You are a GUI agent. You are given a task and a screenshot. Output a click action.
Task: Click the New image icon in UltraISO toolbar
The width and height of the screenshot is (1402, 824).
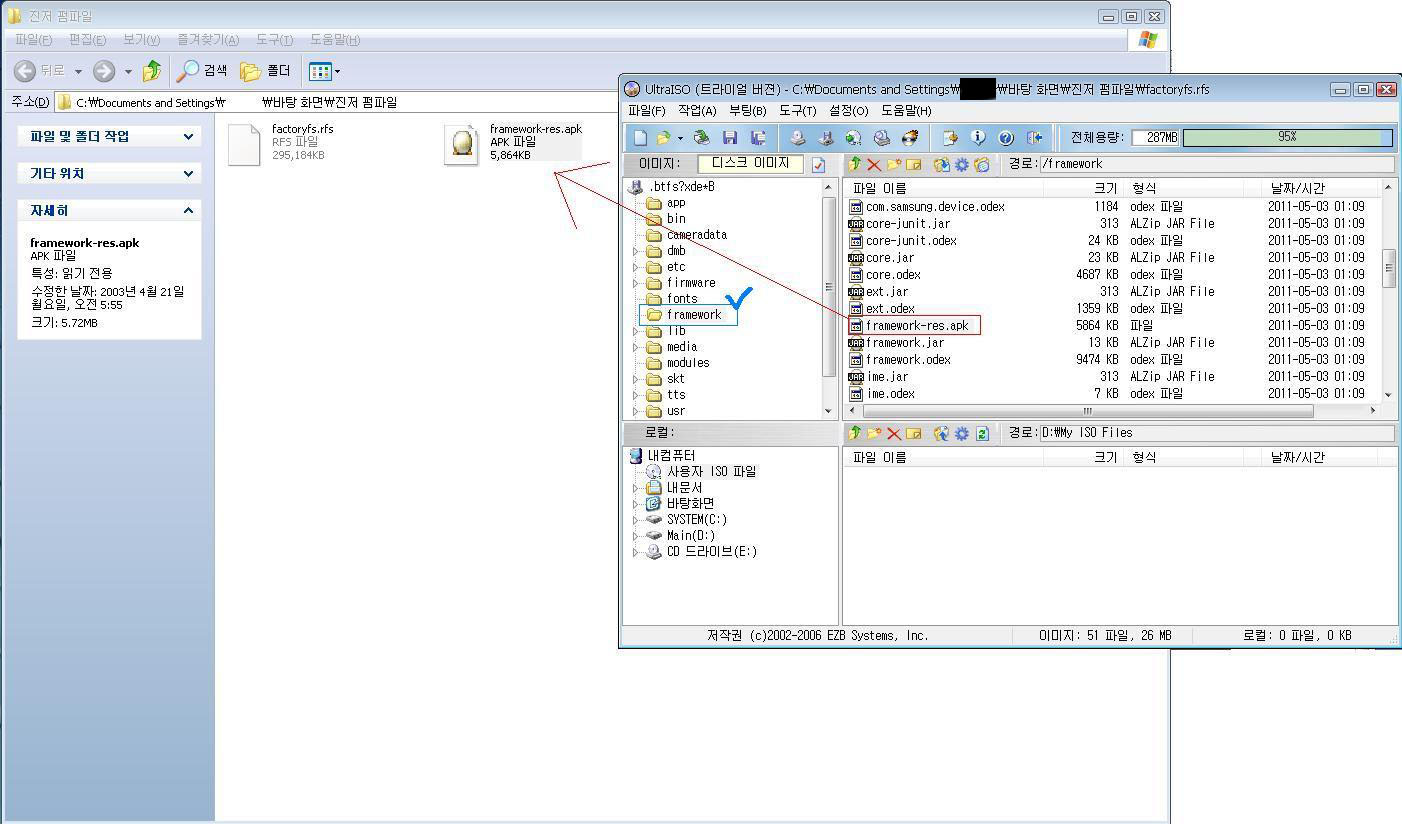[x=640, y=138]
